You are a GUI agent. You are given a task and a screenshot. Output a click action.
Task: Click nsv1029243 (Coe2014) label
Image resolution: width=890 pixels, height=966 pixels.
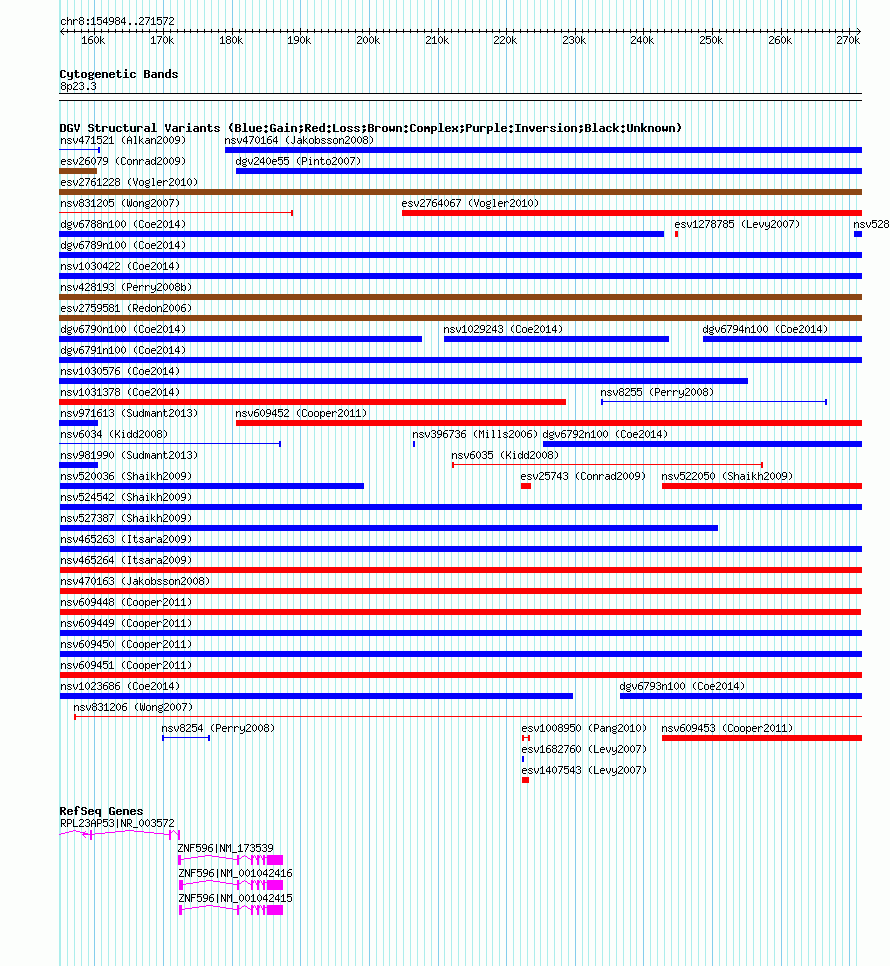pyautogui.click(x=503, y=329)
